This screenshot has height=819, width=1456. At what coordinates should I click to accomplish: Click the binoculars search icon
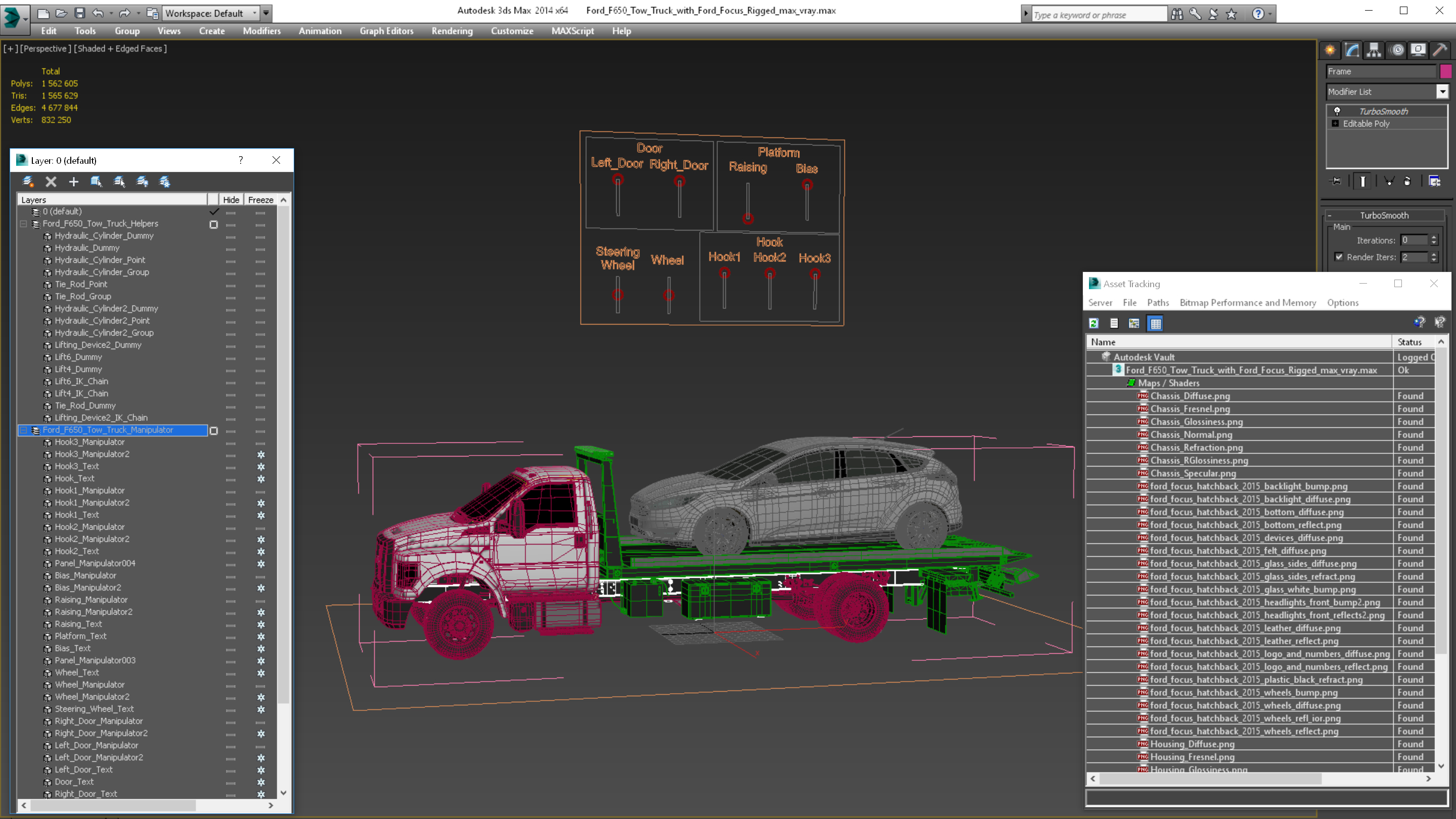1177,14
